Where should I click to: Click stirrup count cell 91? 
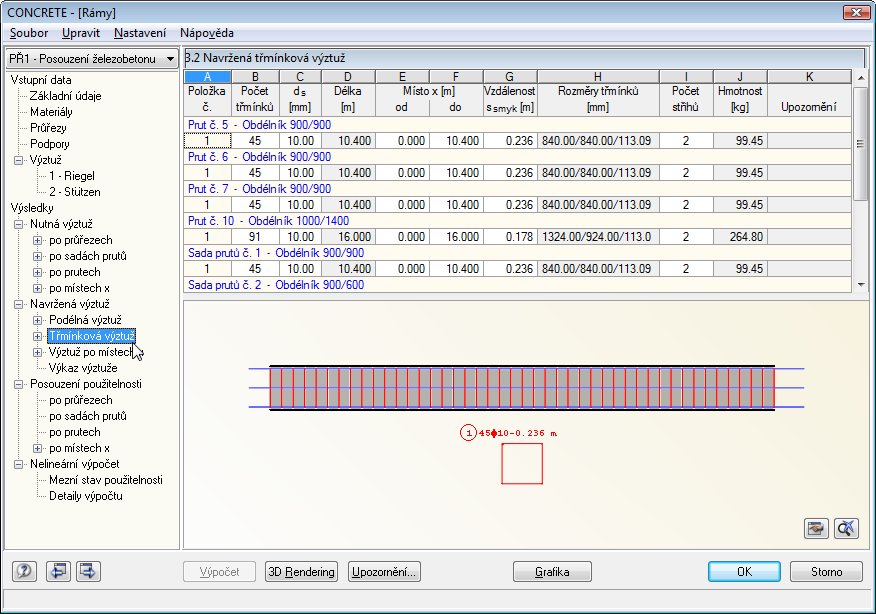point(255,237)
